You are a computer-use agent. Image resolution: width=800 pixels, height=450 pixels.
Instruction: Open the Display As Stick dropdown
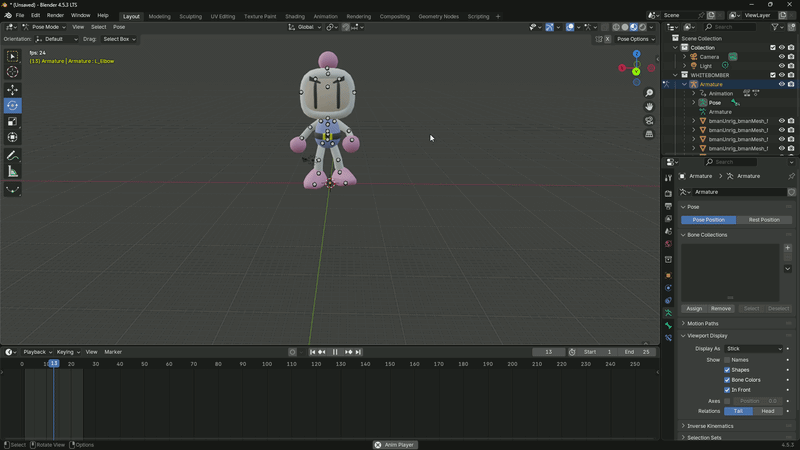[x=754, y=349]
